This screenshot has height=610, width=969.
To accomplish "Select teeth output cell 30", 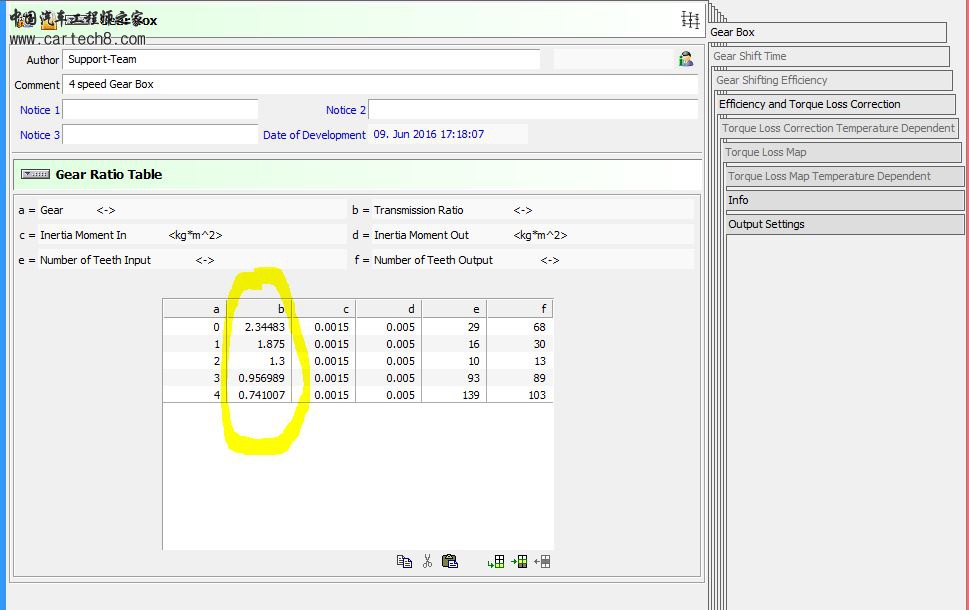I will (520, 344).
